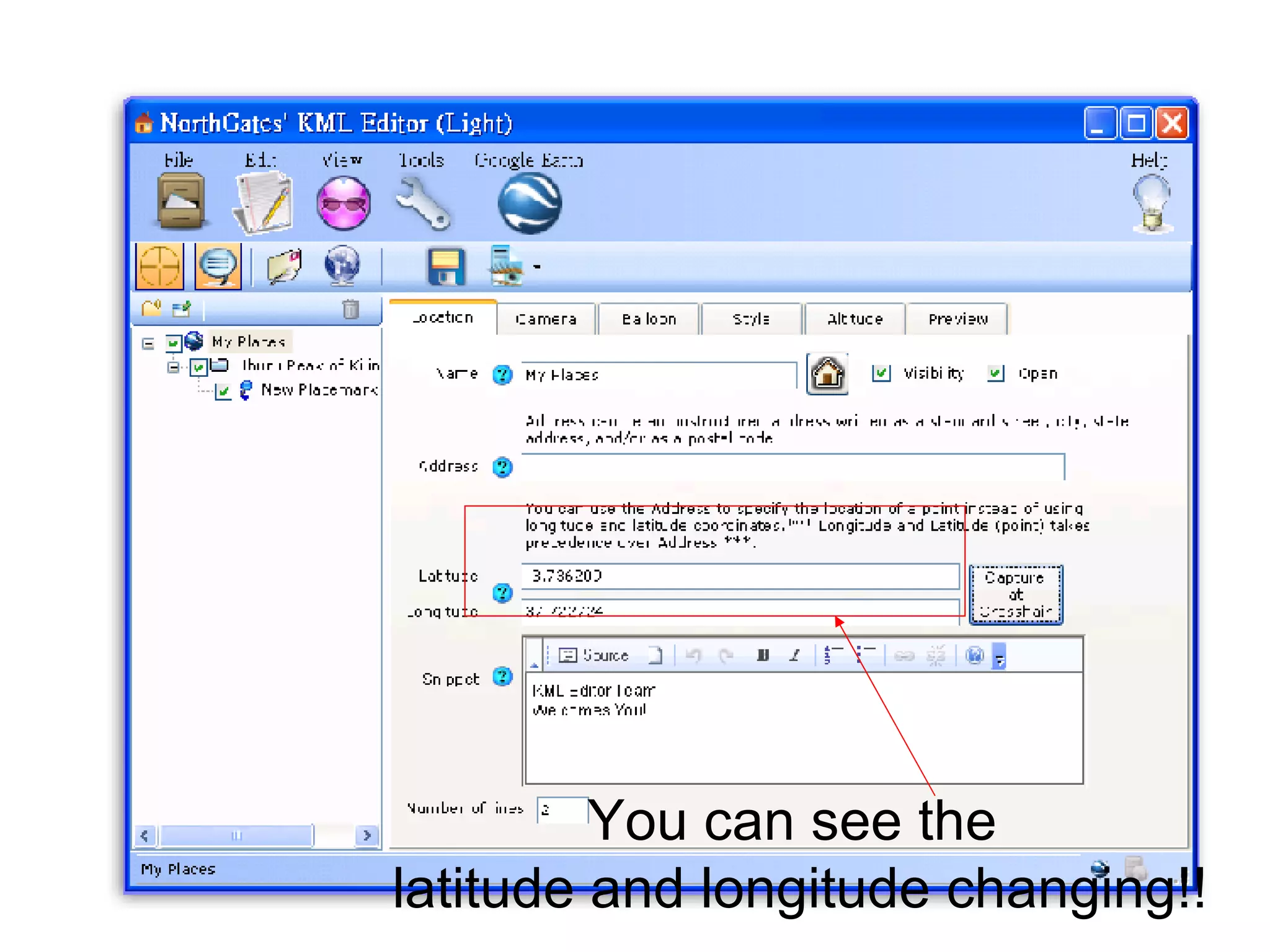Switch to the Preview tab
The height and width of the screenshot is (952, 1270).
tap(957, 319)
